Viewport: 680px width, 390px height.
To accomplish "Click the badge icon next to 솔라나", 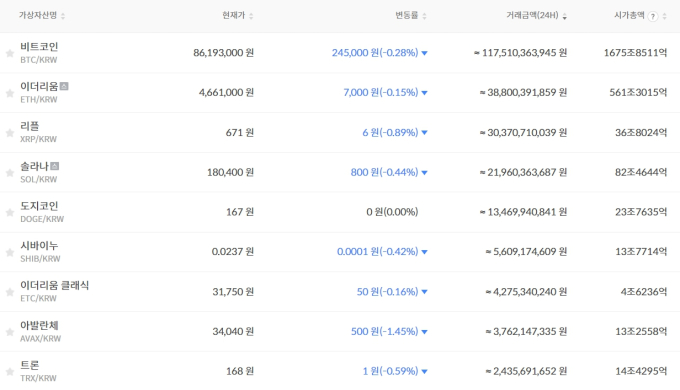I will (x=55, y=166).
